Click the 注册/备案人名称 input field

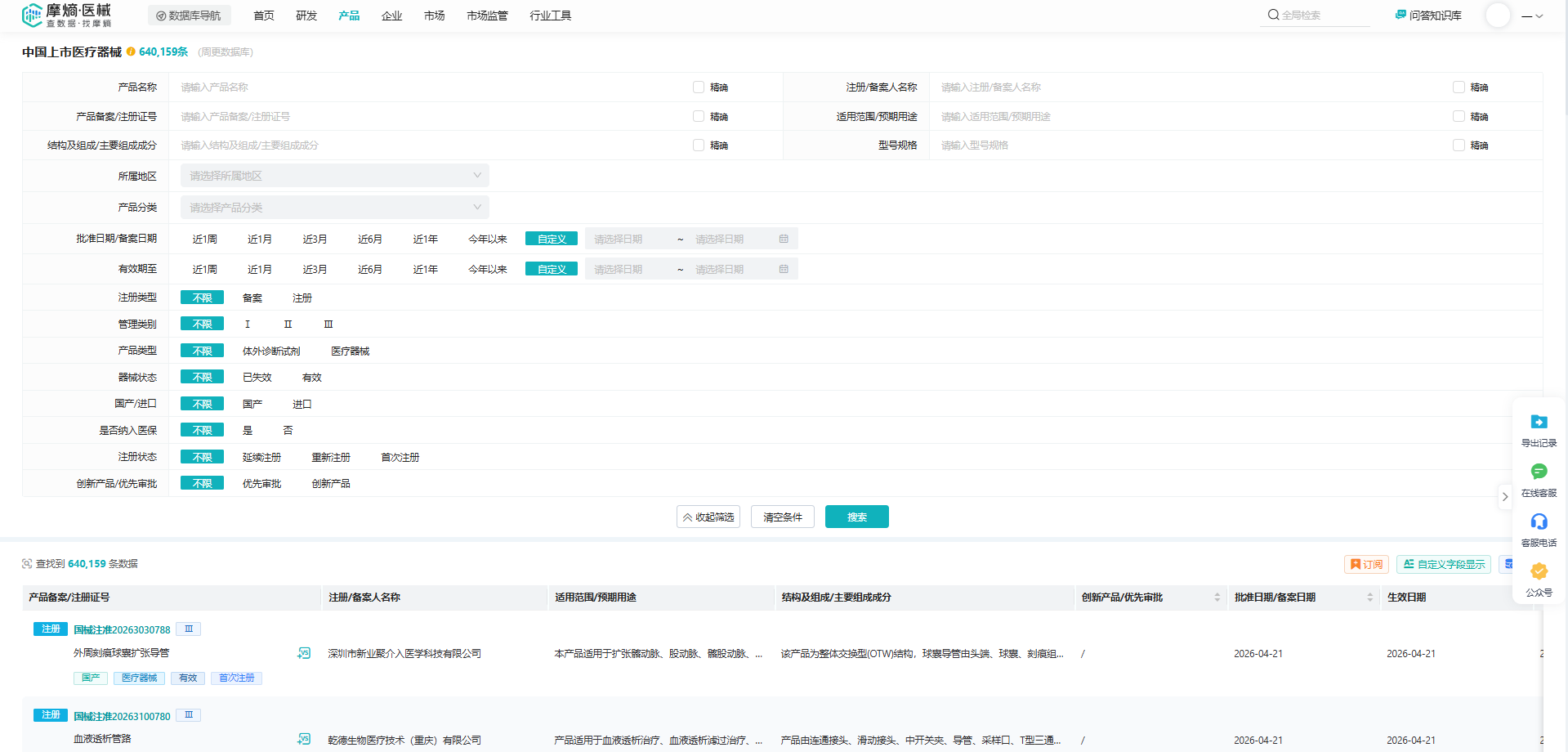(x=1191, y=87)
